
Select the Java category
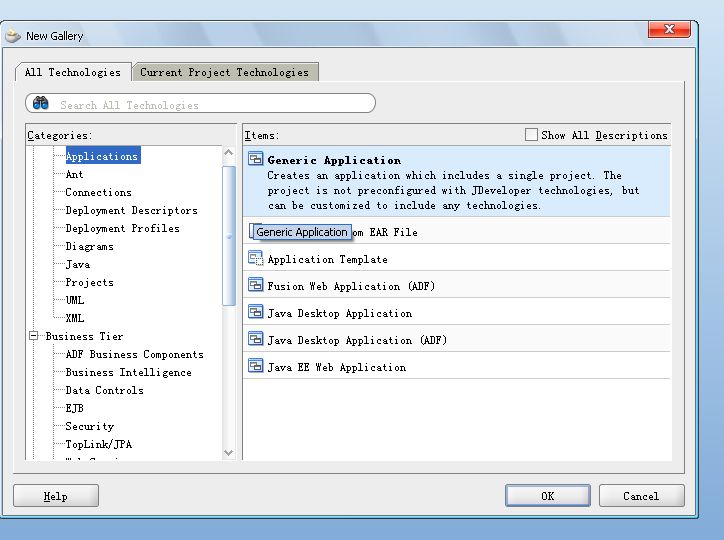pos(78,264)
